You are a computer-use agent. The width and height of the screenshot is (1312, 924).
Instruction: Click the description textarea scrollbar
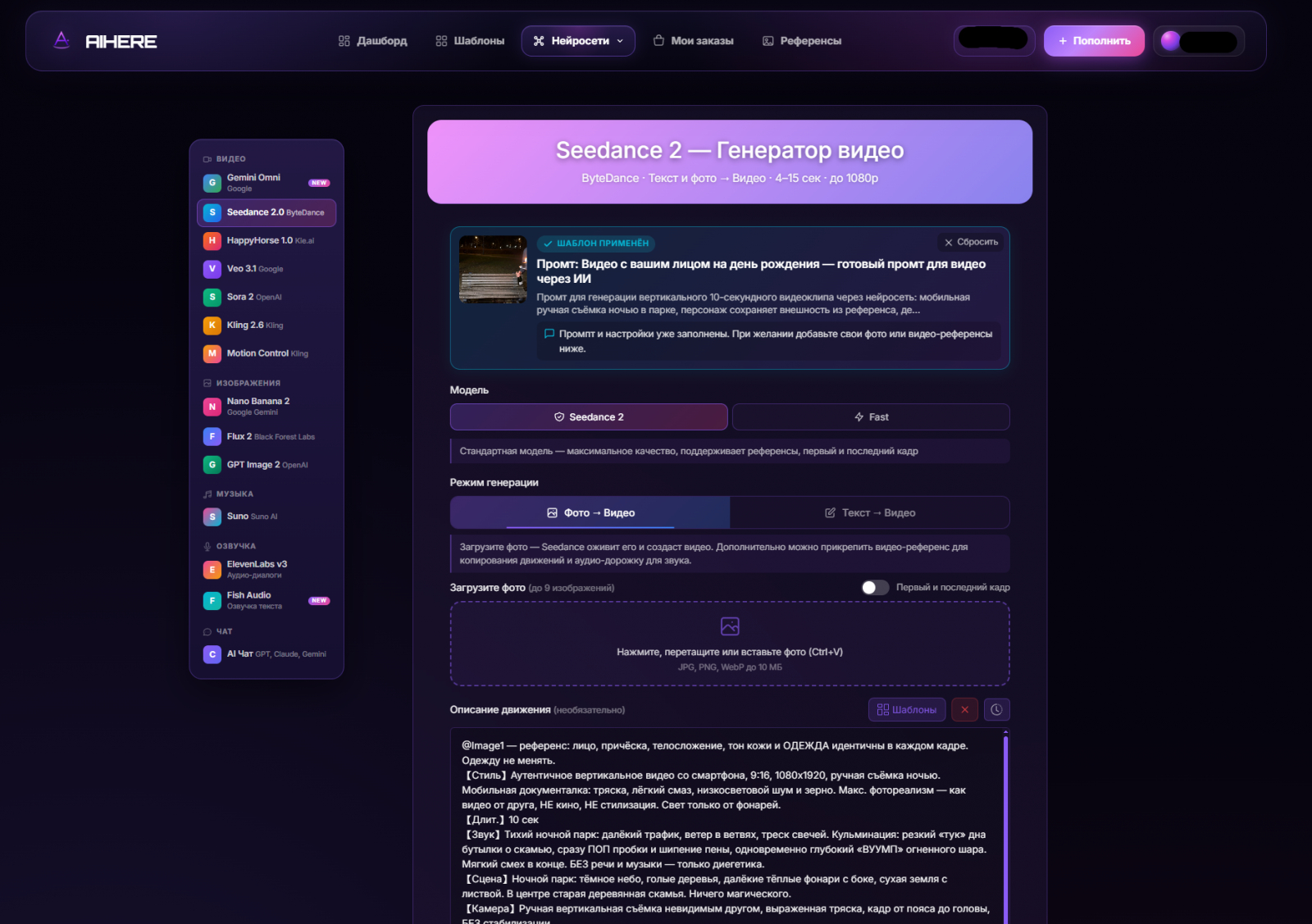pyautogui.click(x=1005, y=828)
